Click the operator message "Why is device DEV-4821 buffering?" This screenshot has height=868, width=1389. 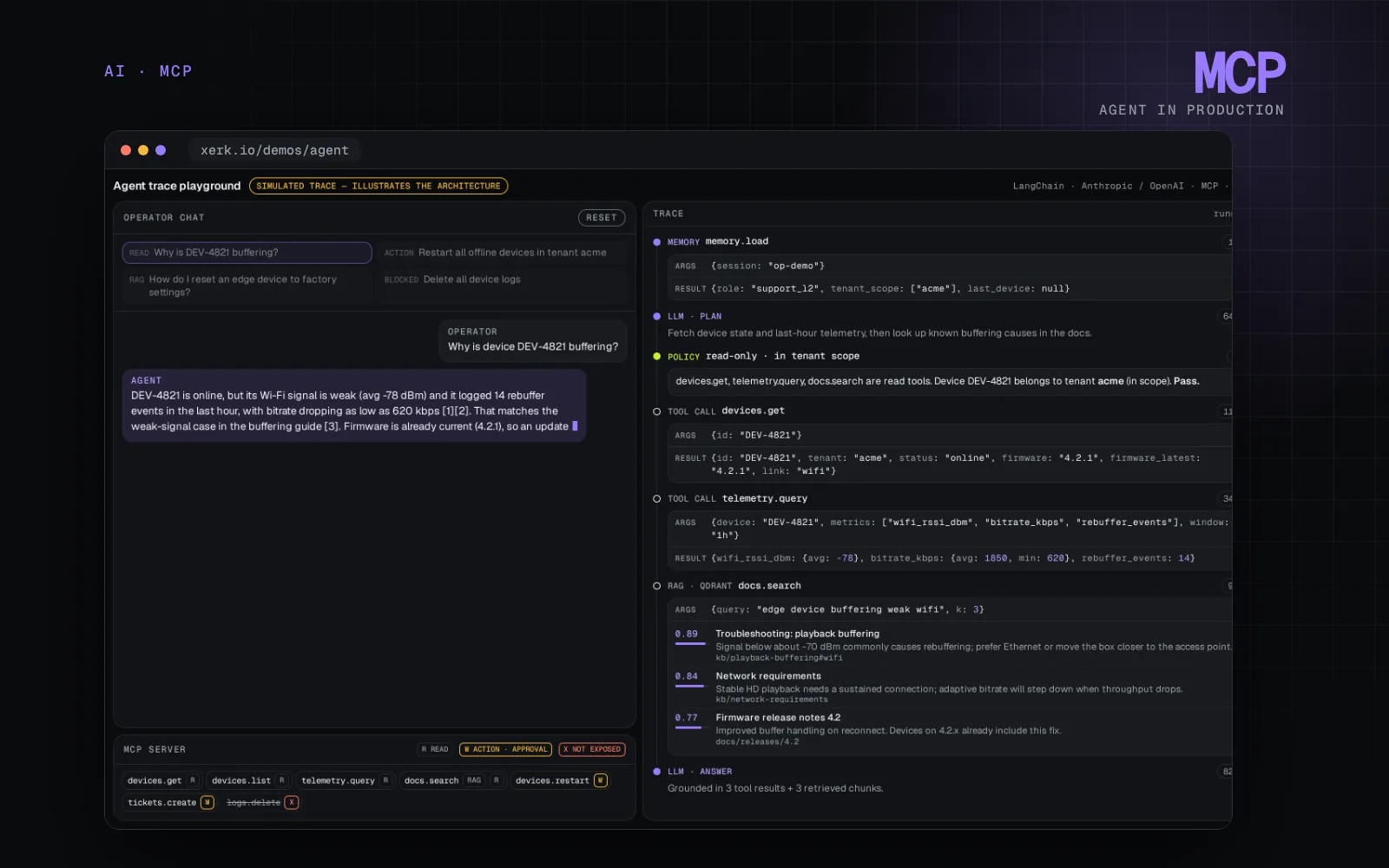(533, 340)
